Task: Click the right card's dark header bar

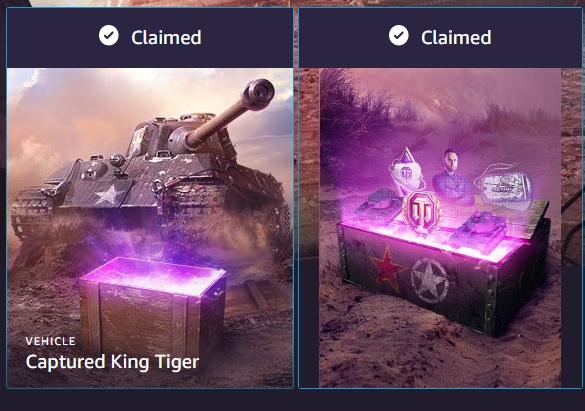Action: pos(440,37)
